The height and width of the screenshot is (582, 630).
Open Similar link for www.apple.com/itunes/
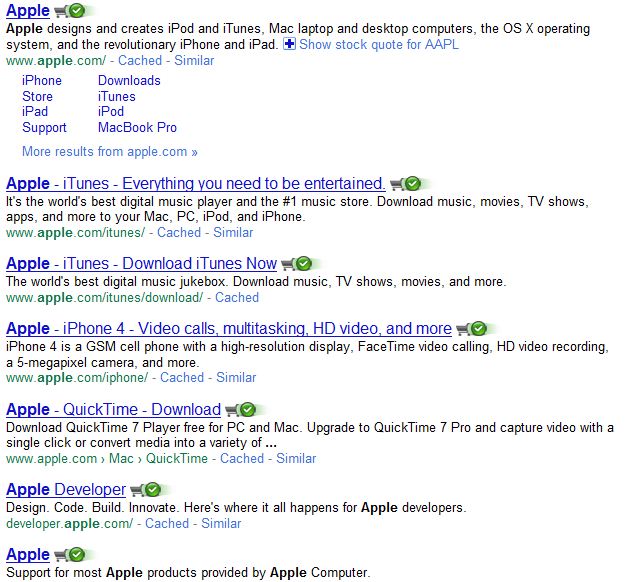click(x=233, y=233)
